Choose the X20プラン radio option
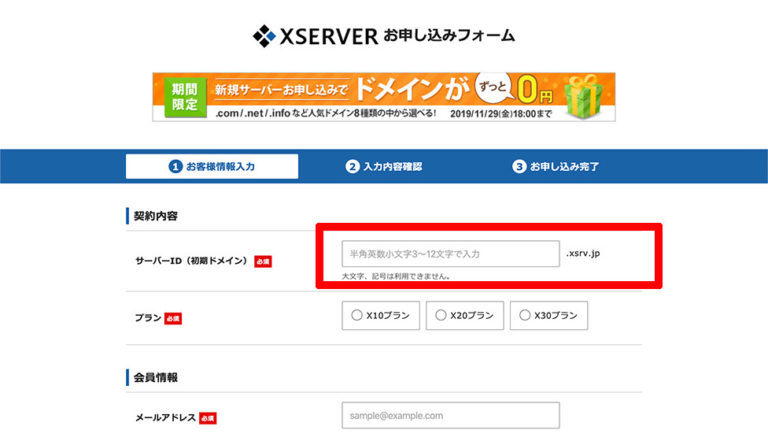768x441 pixels. tap(465, 315)
